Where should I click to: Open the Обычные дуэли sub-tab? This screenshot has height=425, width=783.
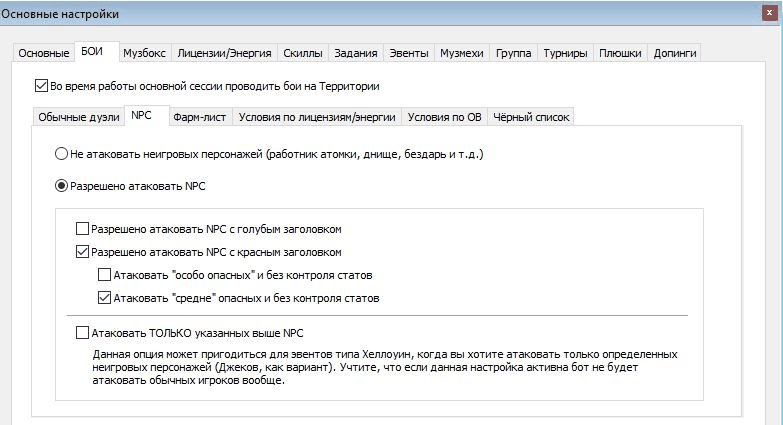click(78, 117)
